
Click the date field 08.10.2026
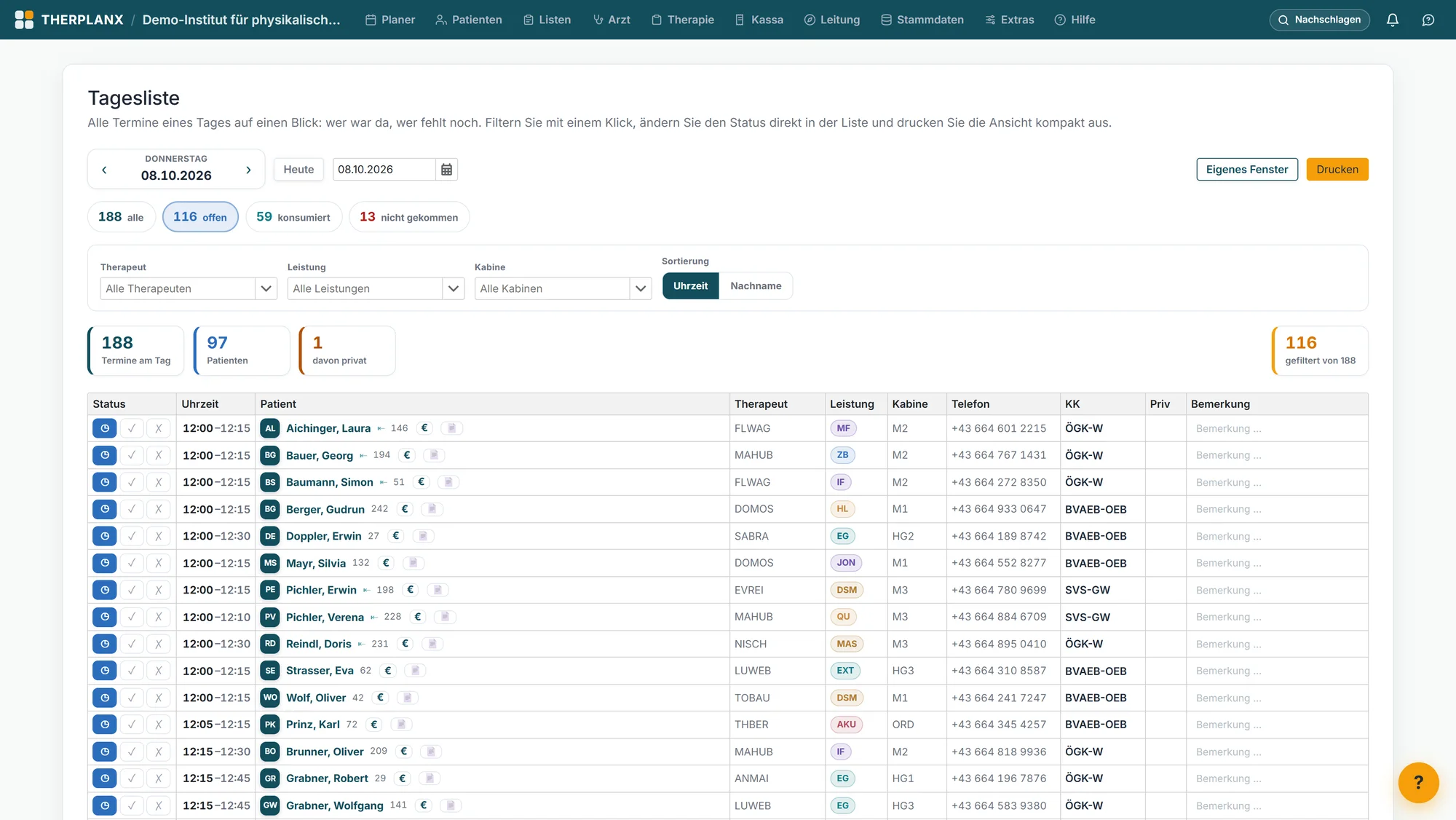click(x=384, y=170)
